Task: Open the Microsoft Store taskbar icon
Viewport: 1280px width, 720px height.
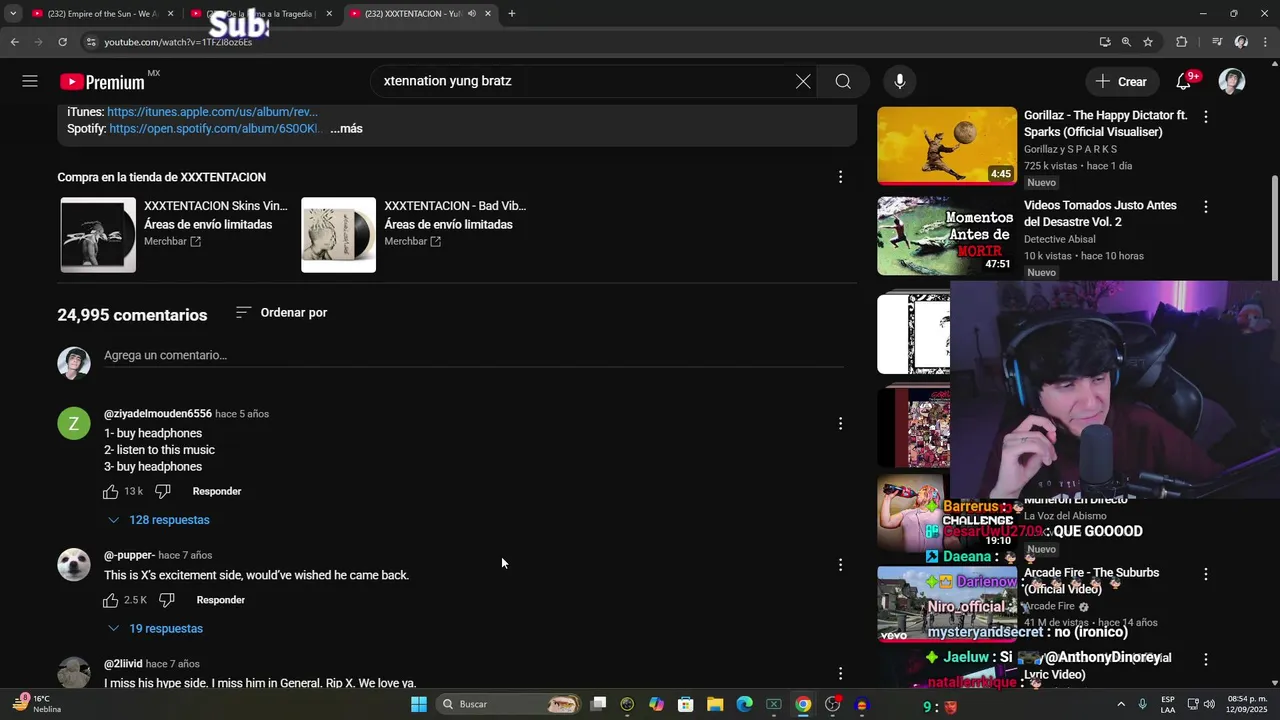Action: point(686,705)
